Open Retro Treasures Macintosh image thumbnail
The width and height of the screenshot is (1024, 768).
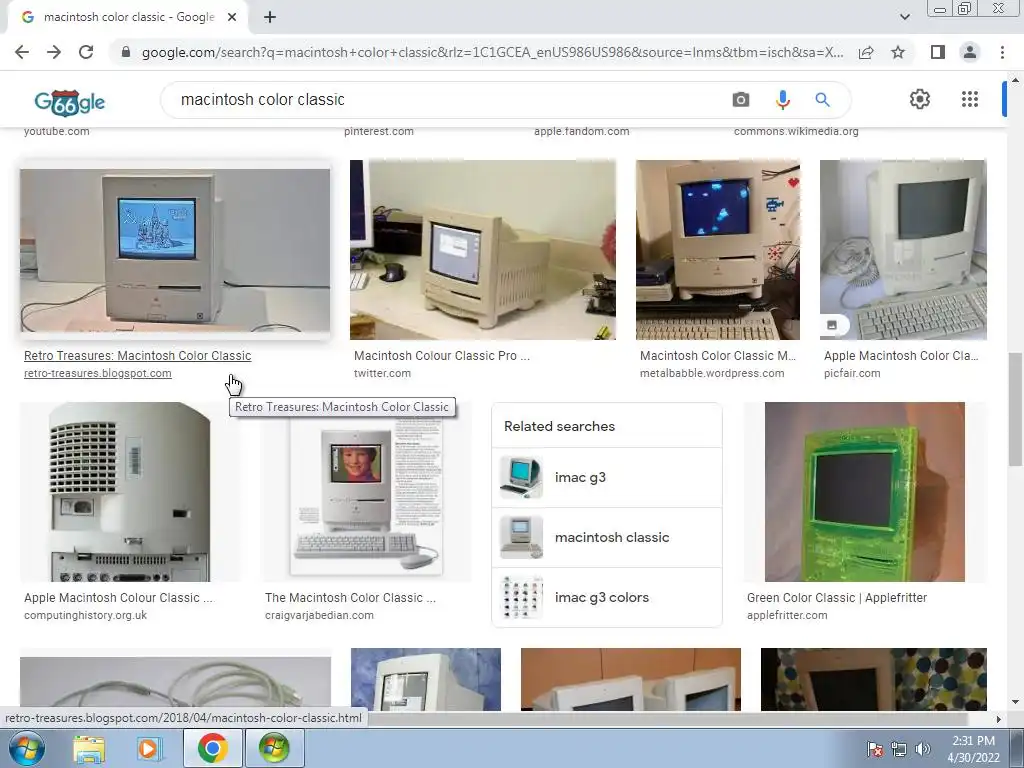pos(175,250)
